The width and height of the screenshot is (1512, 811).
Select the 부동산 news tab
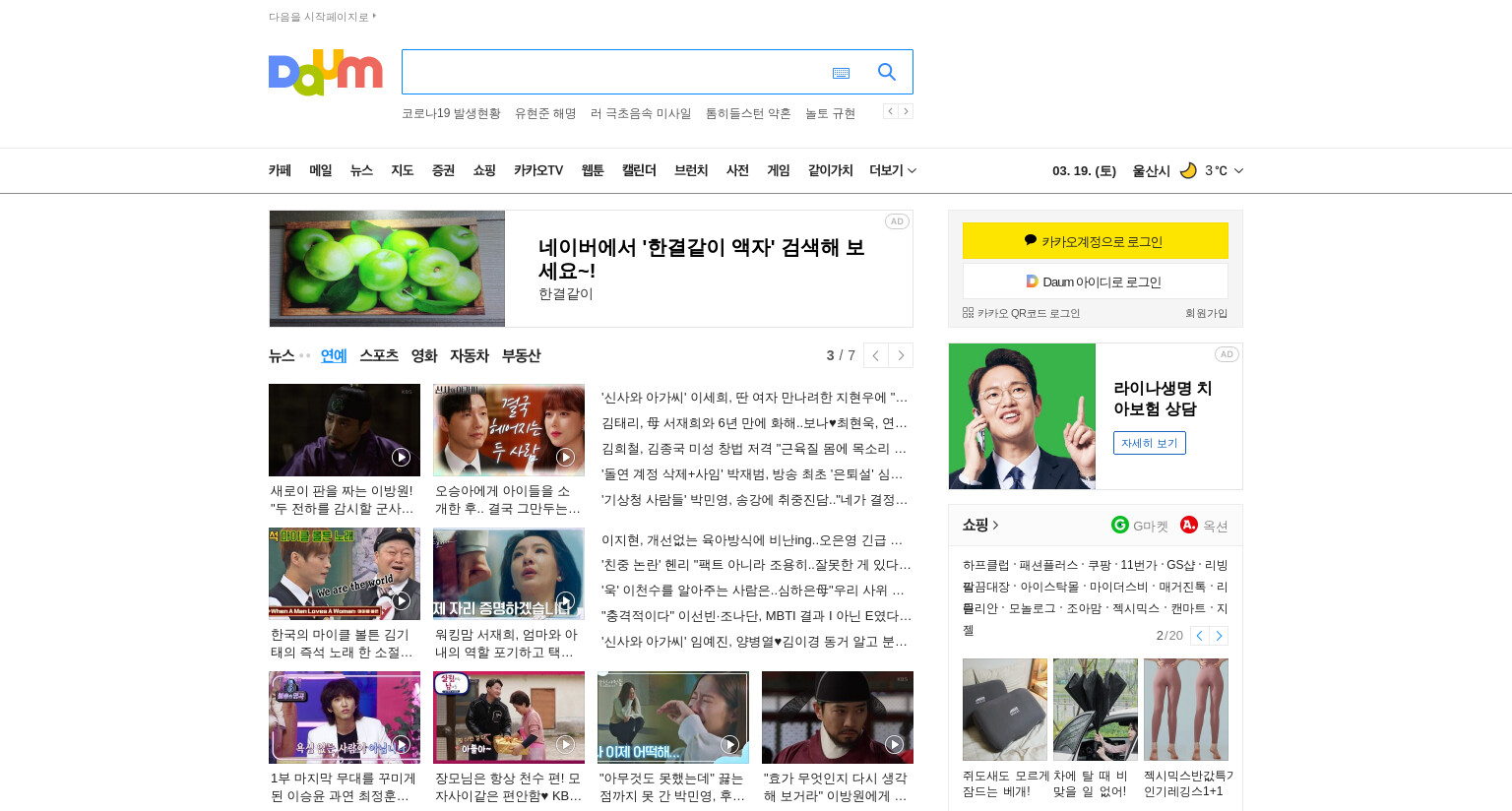(x=521, y=355)
